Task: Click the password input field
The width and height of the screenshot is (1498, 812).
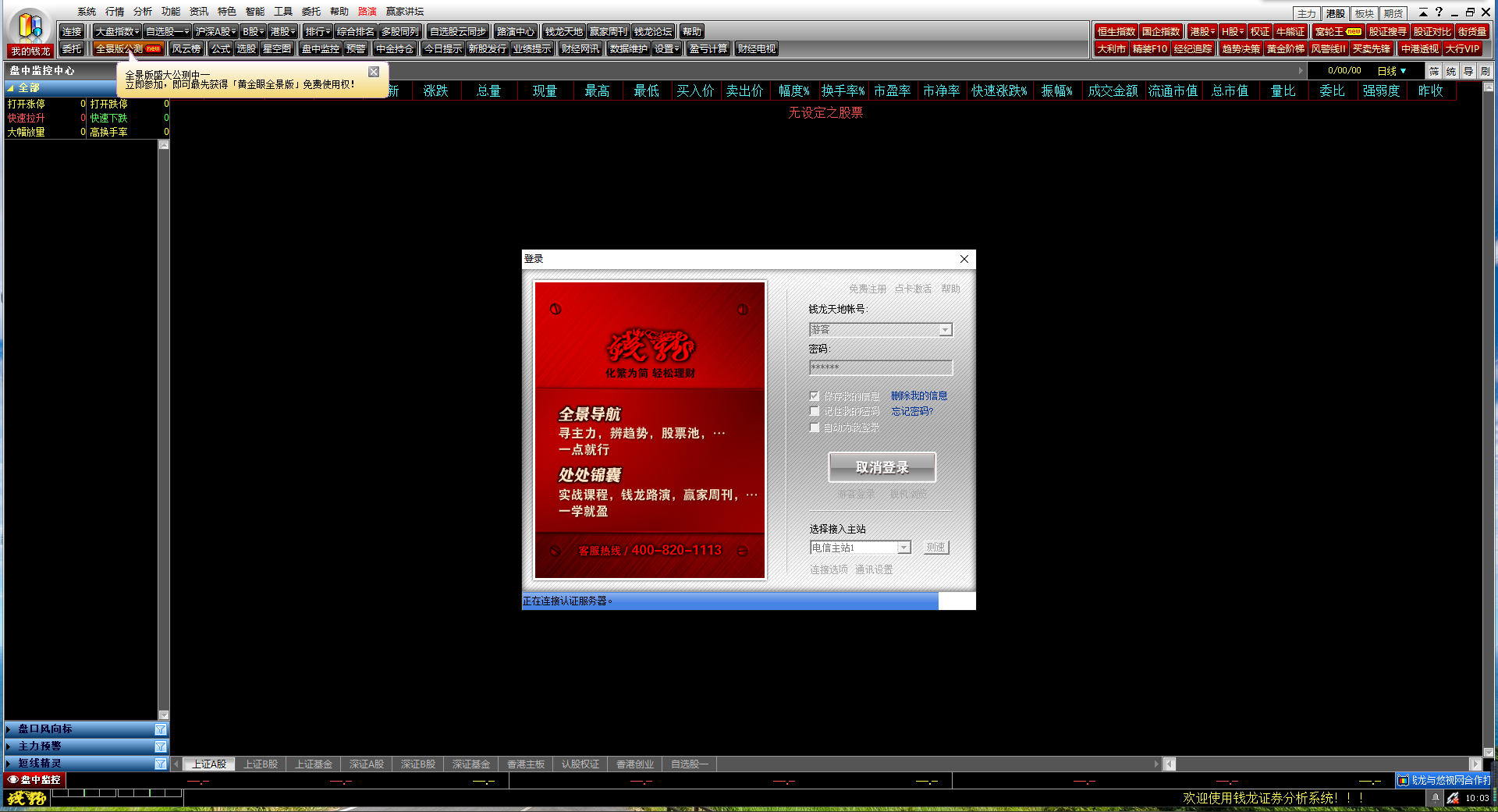Action: click(881, 367)
